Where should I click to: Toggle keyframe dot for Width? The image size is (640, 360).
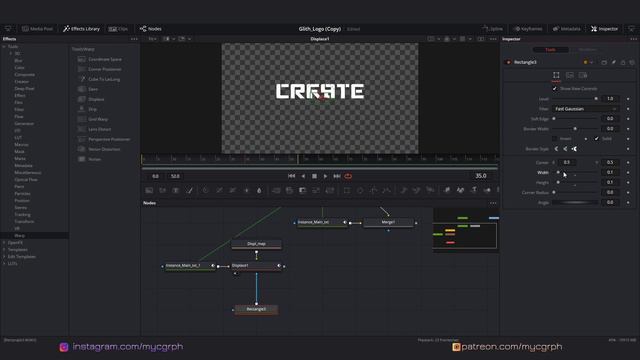[x=628, y=172]
